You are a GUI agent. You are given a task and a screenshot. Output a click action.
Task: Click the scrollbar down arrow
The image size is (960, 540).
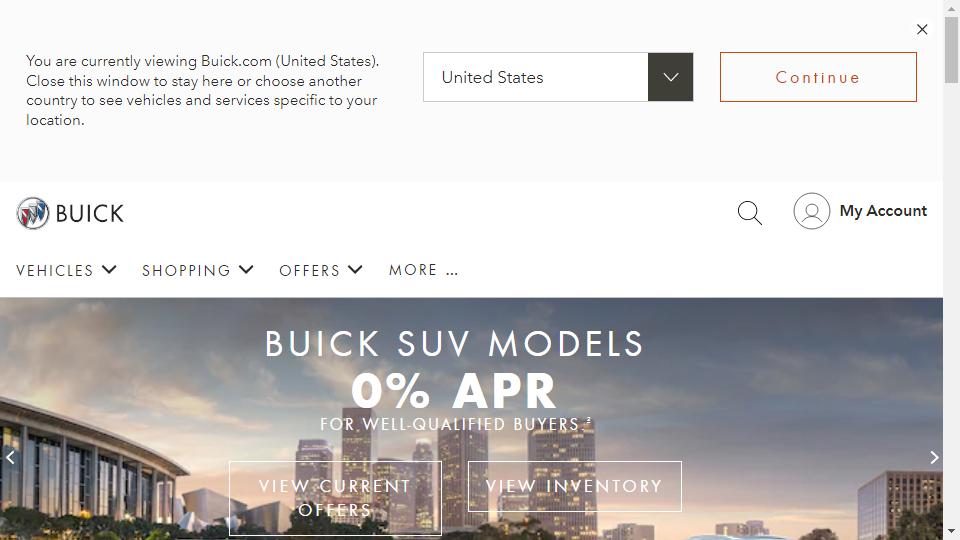pyautogui.click(x=951, y=531)
